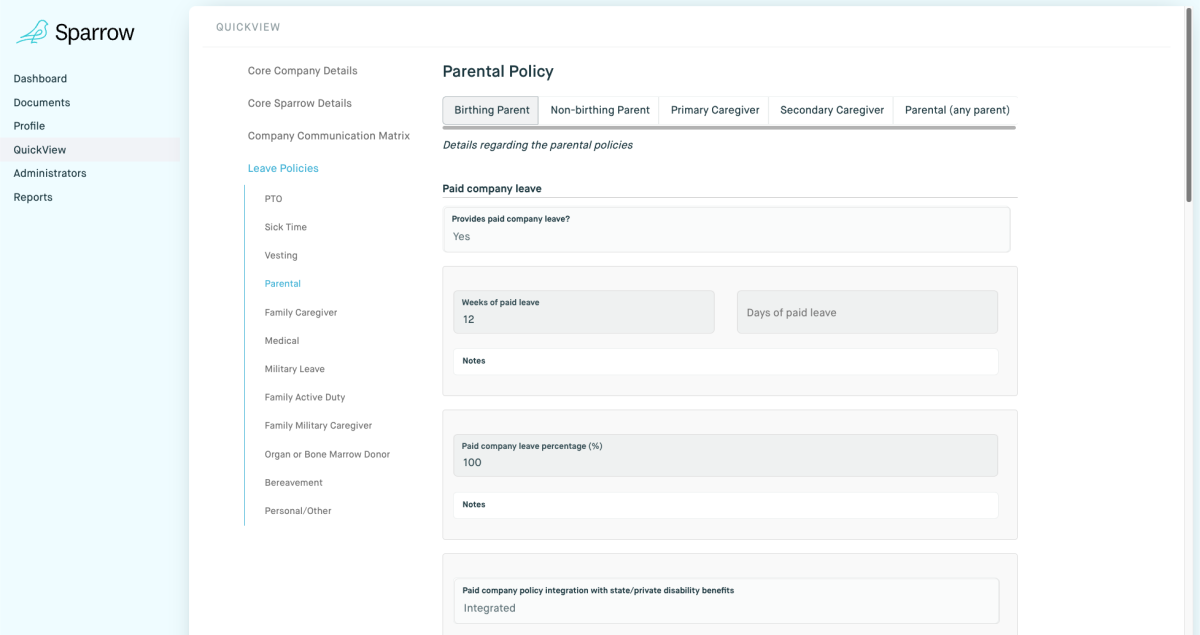Open Company Communication Matrix

pos(329,136)
